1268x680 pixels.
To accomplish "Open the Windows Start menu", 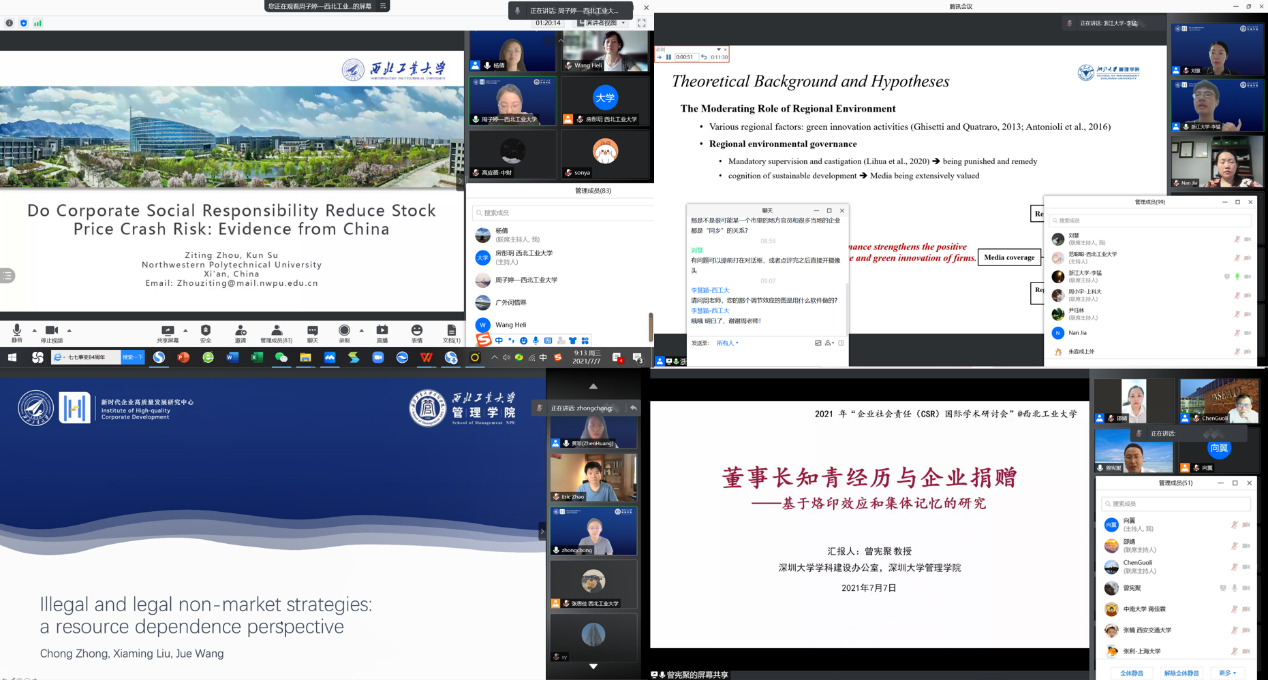I will 10,355.
